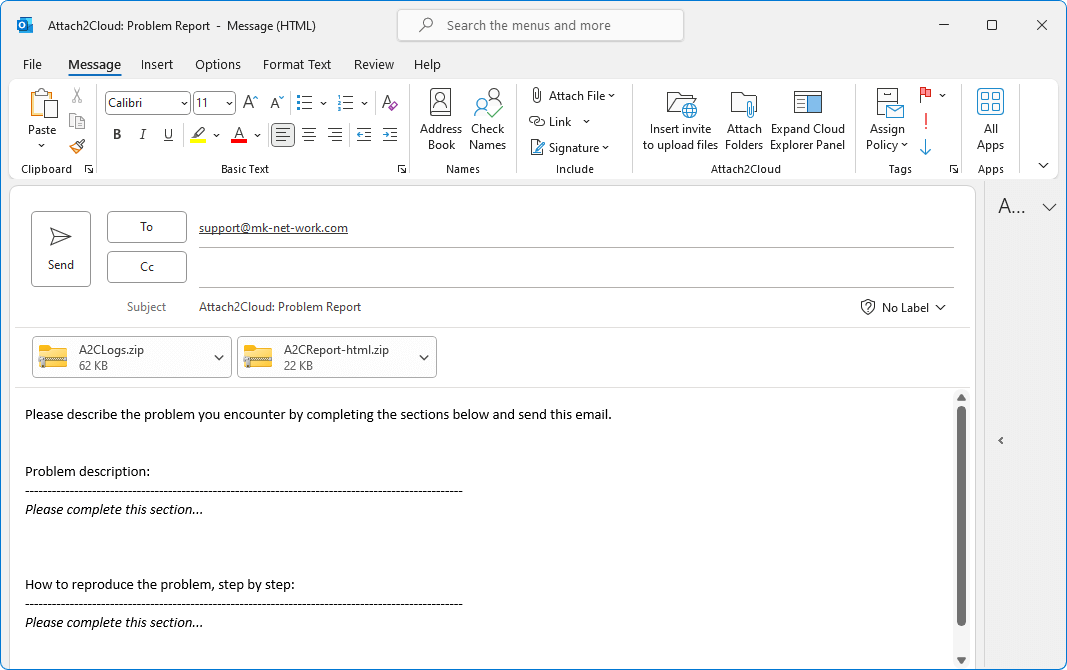Click the Cut scissors icon
Image resolution: width=1067 pixels, height=670 pixels.
[x=77, y=96]
